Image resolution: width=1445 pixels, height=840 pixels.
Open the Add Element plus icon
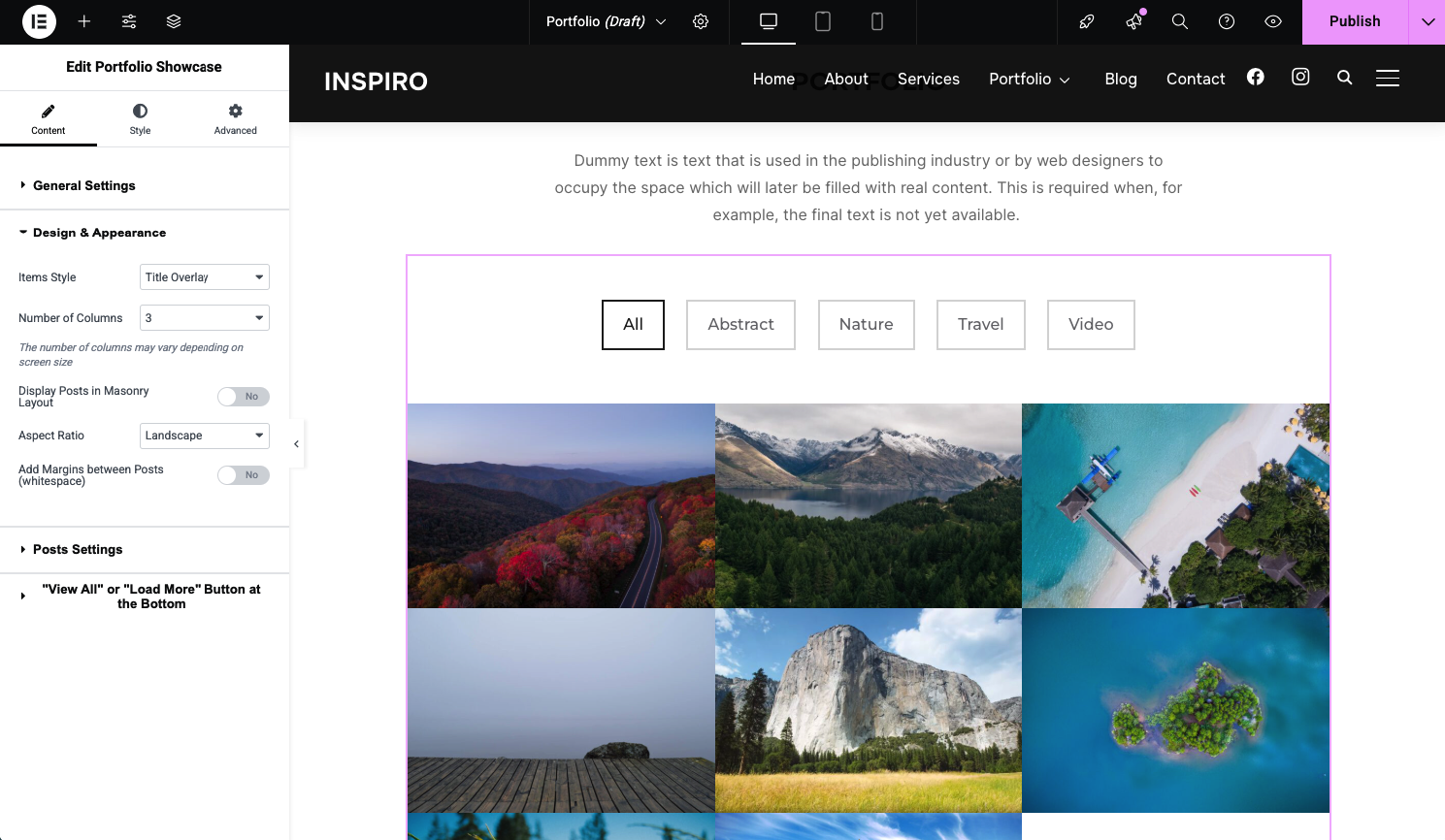[84, 21]
